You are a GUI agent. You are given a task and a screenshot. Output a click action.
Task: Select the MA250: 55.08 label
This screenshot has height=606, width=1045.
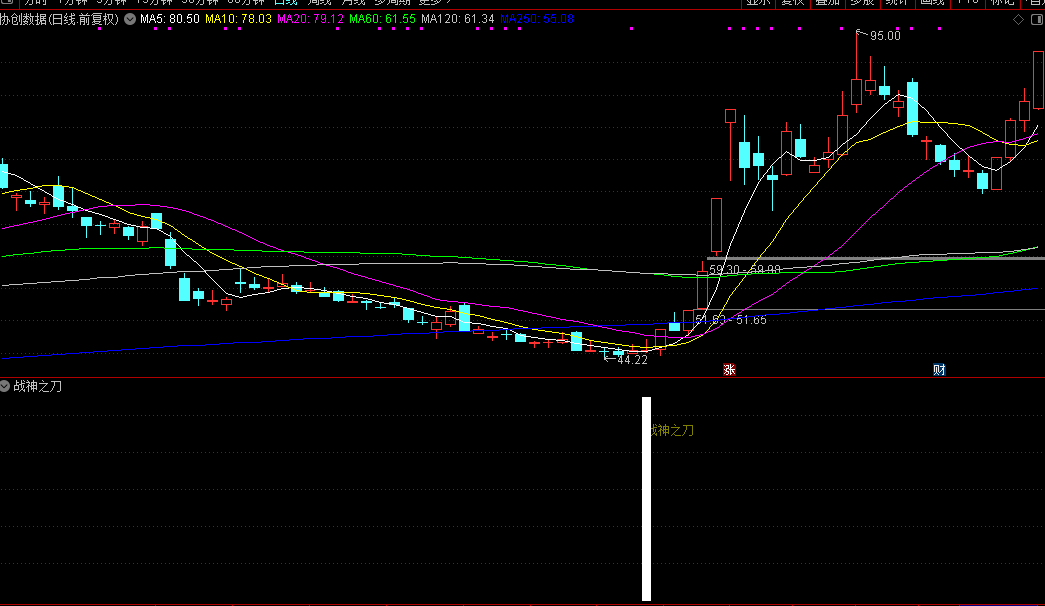(536, 19)
